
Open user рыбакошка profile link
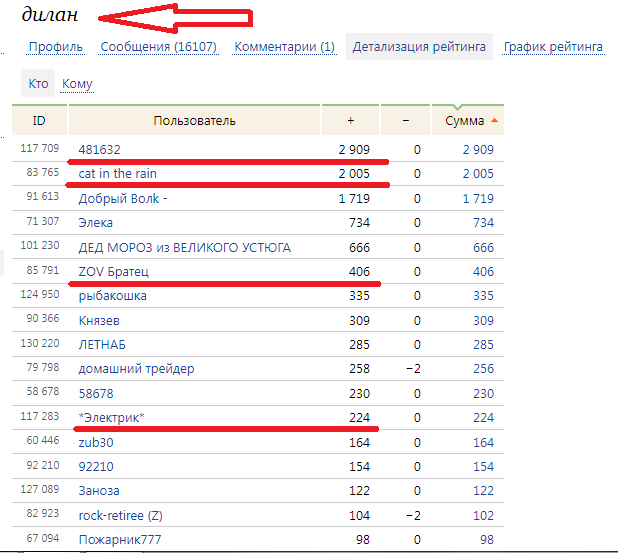[x=112, y=296]
